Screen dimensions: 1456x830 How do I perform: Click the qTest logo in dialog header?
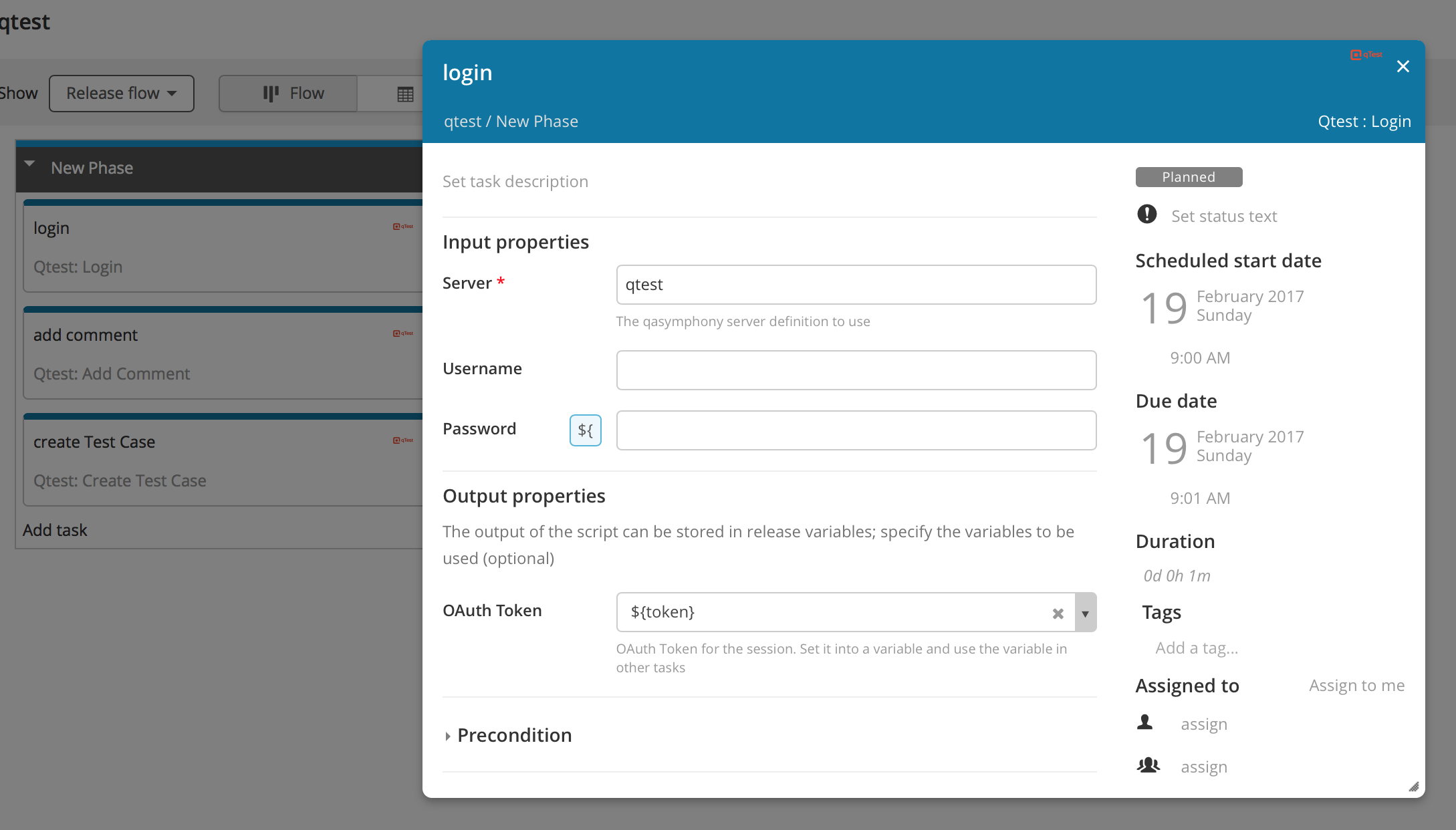(x=1366, y=55)
